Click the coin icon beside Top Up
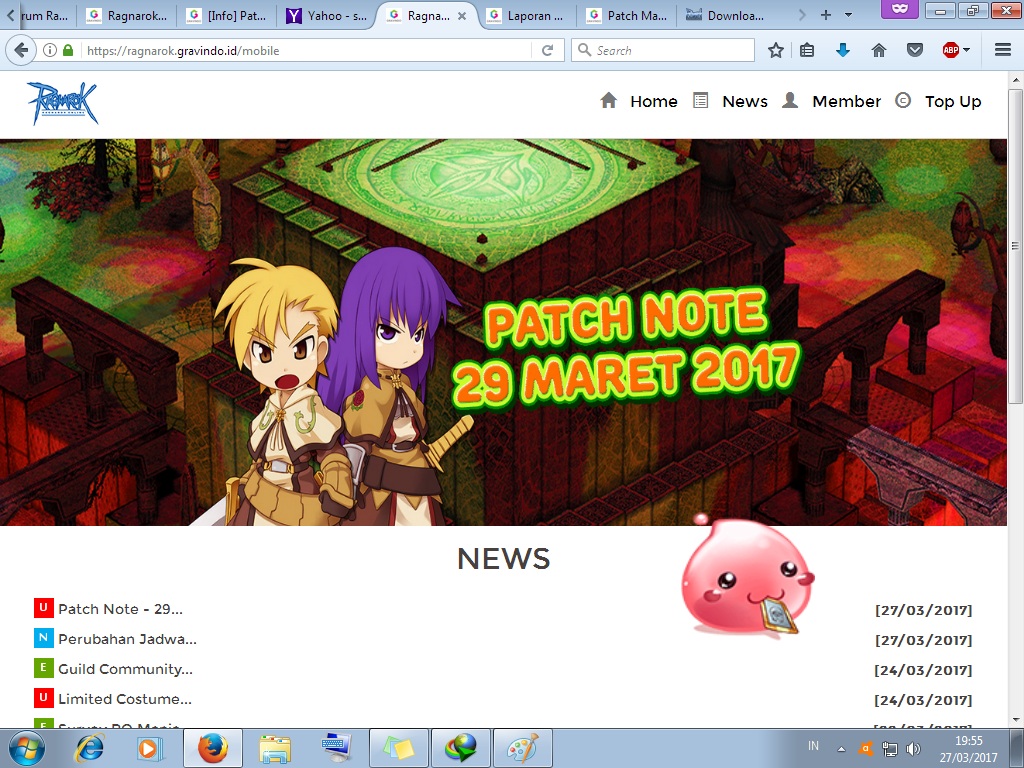This screenshot has width=1024, height=768. point(903,101)
